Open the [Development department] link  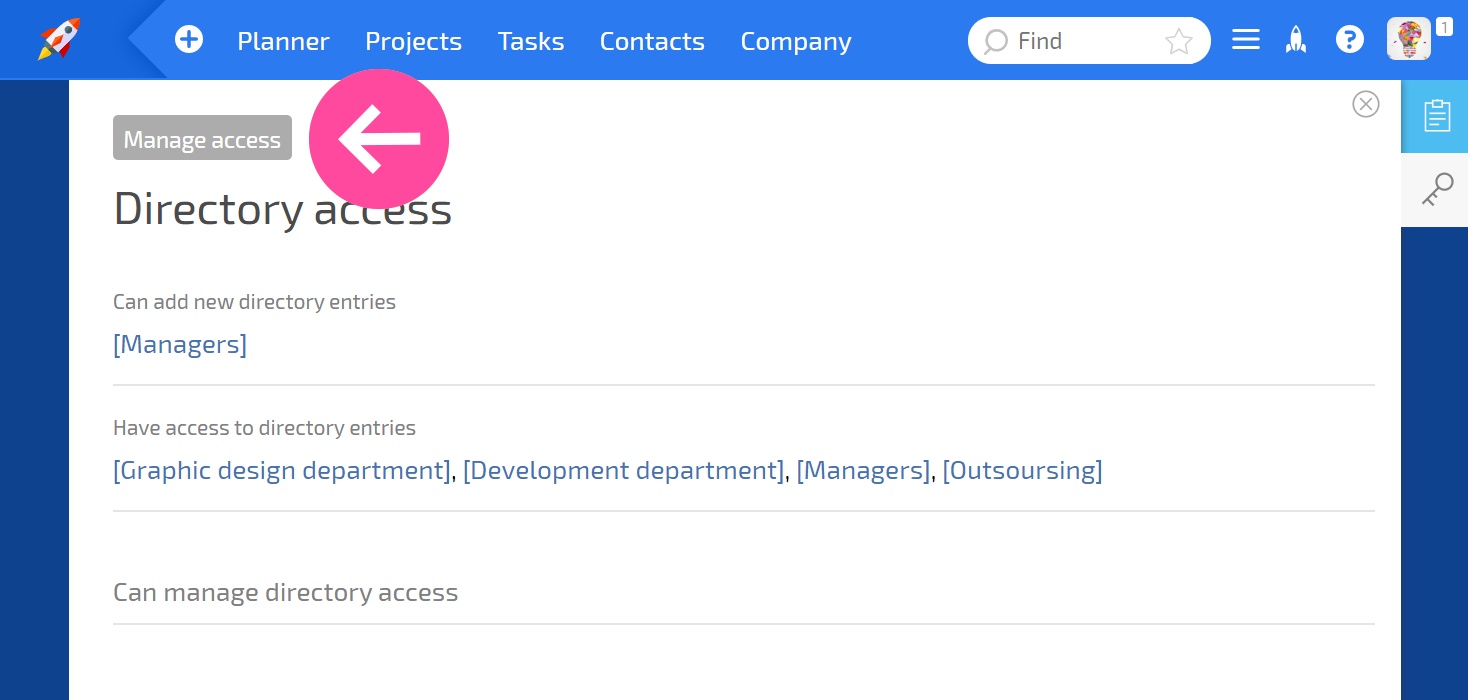click(624, 470)
